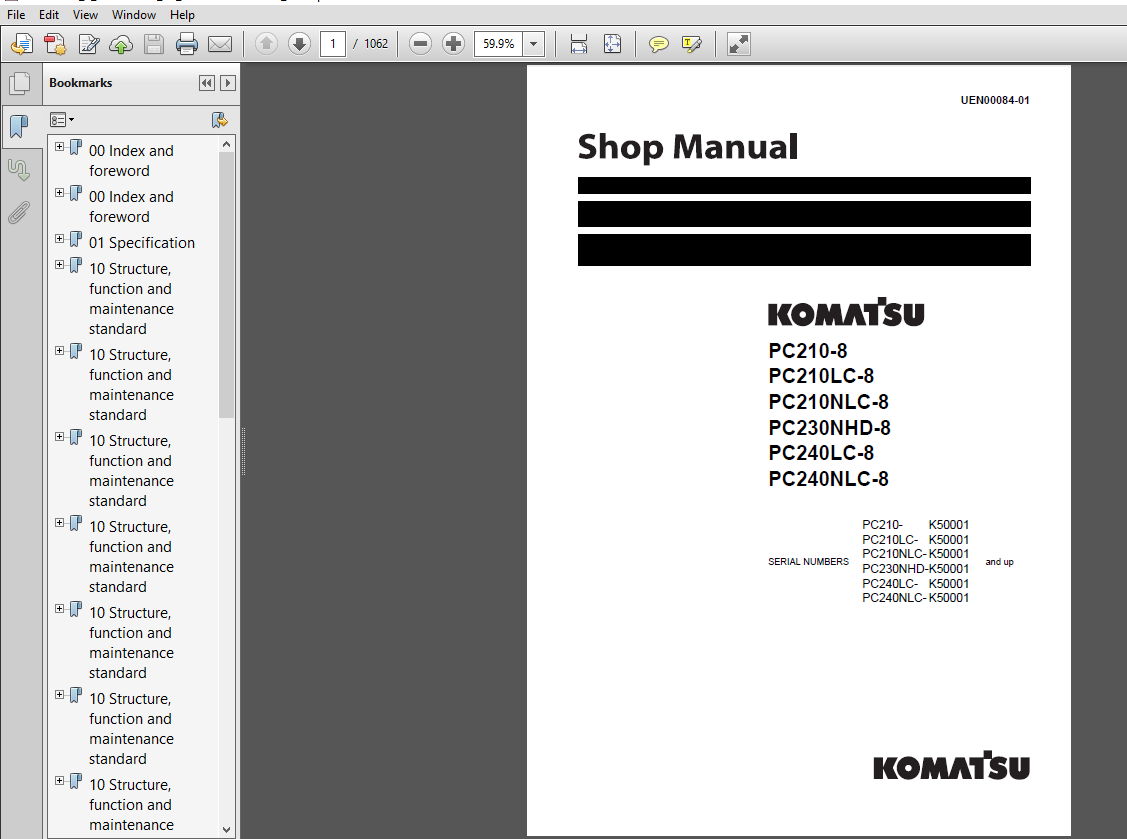The height and width of the screenshot is (839, 1127).
Task: Click the Print icon
Action: pos(187,44)
